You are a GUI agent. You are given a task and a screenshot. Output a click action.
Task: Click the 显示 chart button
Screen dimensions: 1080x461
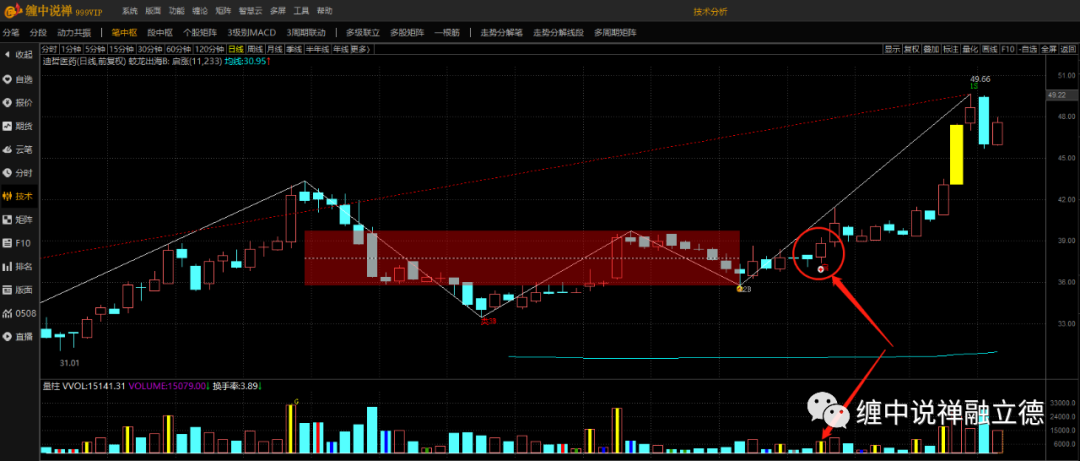pos(892,49)
